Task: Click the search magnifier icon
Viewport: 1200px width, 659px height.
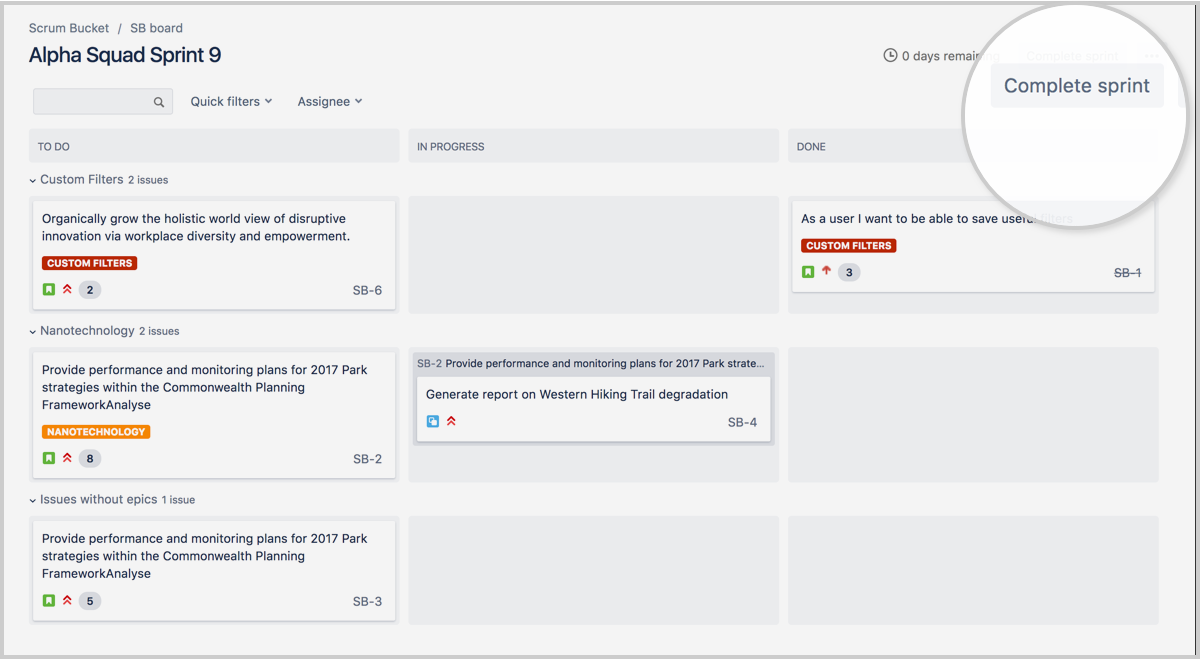Action: (159, 101)
